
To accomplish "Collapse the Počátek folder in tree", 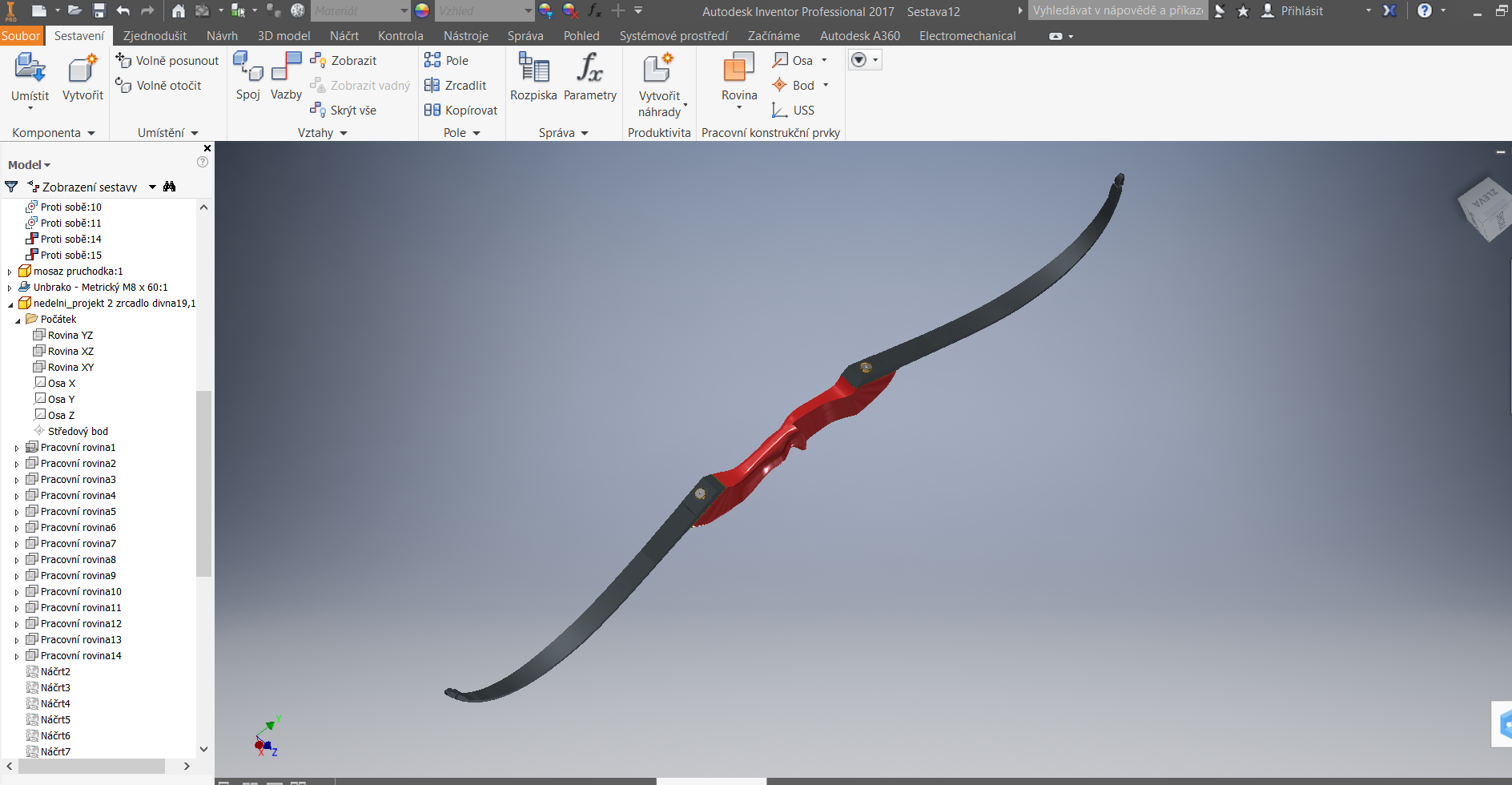I will coord(18,320).
